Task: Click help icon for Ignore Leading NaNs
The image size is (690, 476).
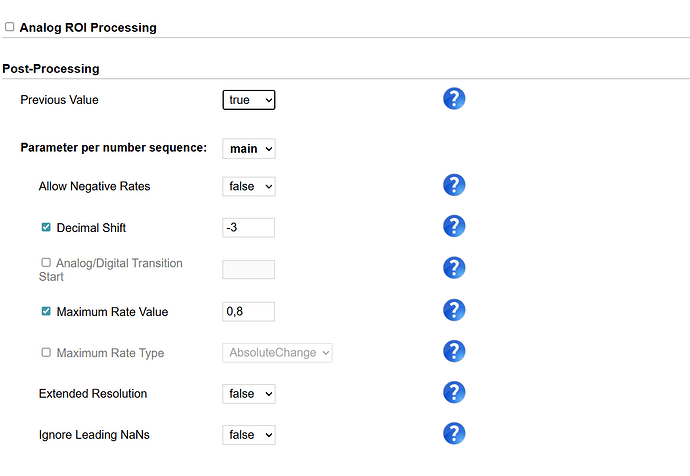Action: tap(454, 433)
